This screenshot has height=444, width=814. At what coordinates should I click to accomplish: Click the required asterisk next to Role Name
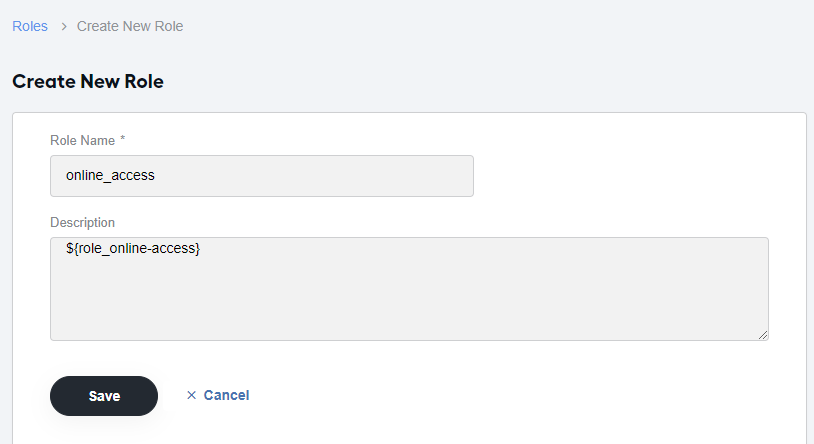(123, 139)
